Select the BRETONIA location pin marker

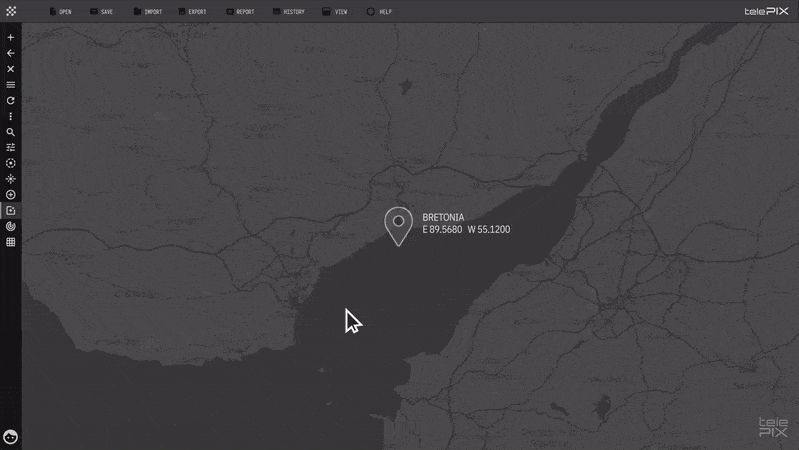(x=398, y=226)
